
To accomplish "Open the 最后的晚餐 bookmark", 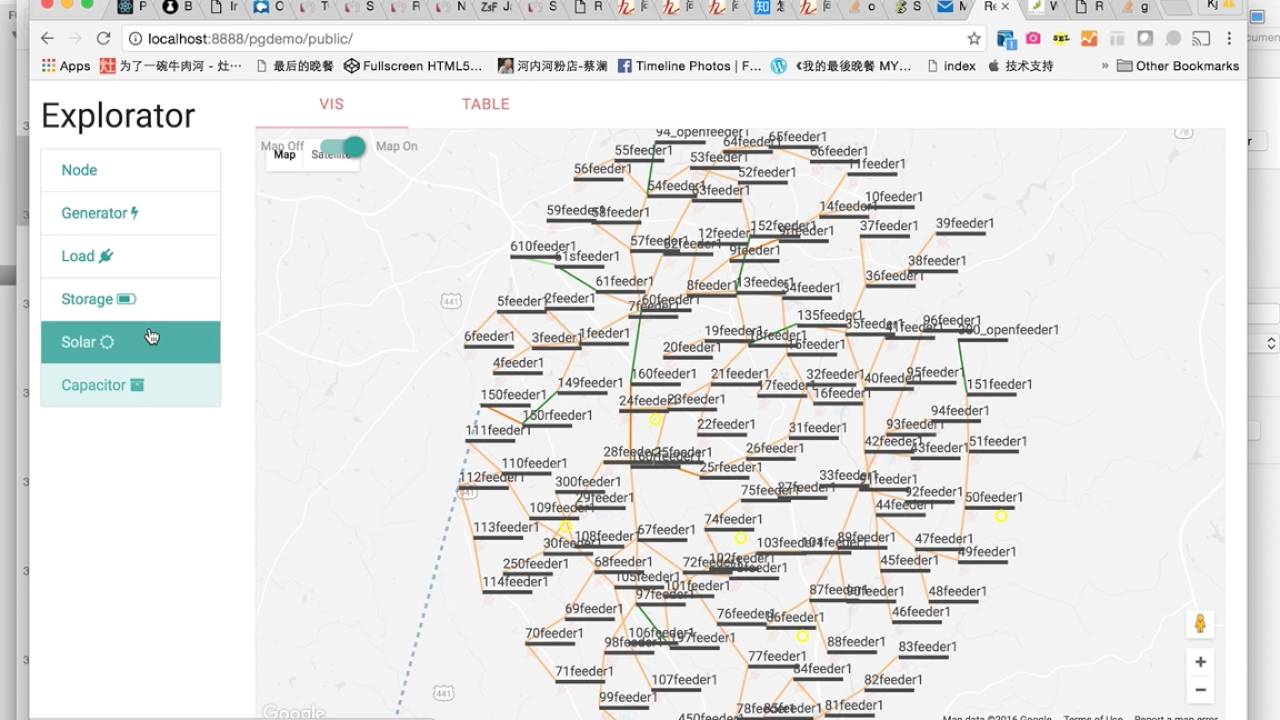I will (294, 66).
